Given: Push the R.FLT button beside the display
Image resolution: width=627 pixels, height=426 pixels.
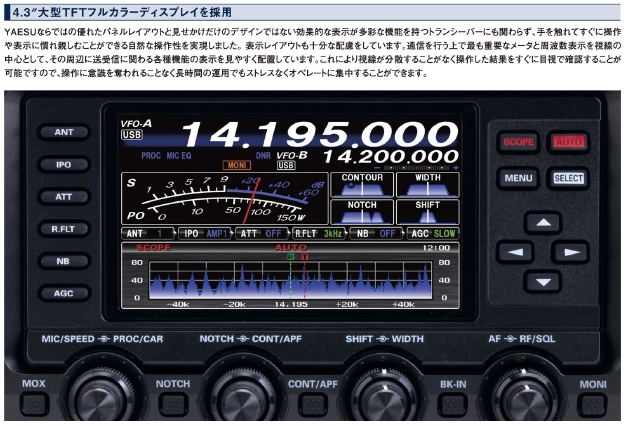Looking at the screenshot, I should click(64, 229).
